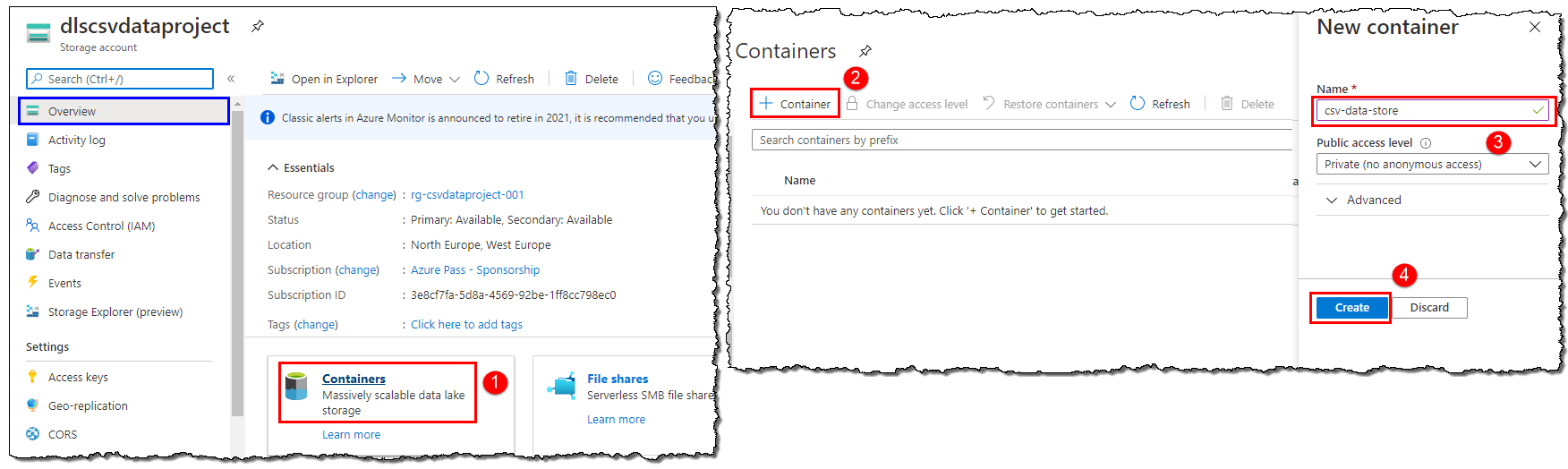Click here to add tags link
This screenshot has width=1568, height=469.
pos(466,325)
